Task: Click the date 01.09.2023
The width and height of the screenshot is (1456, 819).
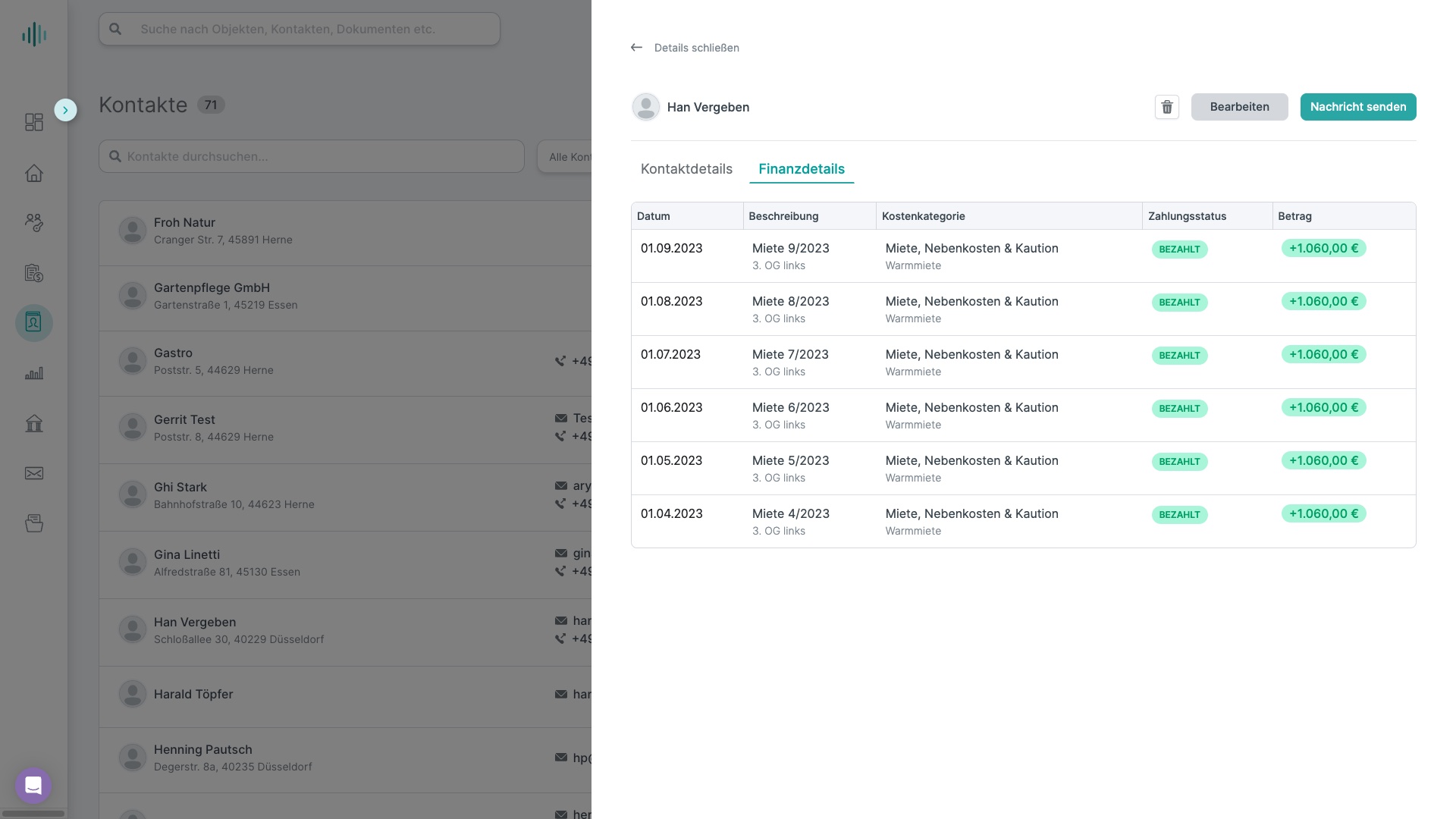Action: pos(671,248)
